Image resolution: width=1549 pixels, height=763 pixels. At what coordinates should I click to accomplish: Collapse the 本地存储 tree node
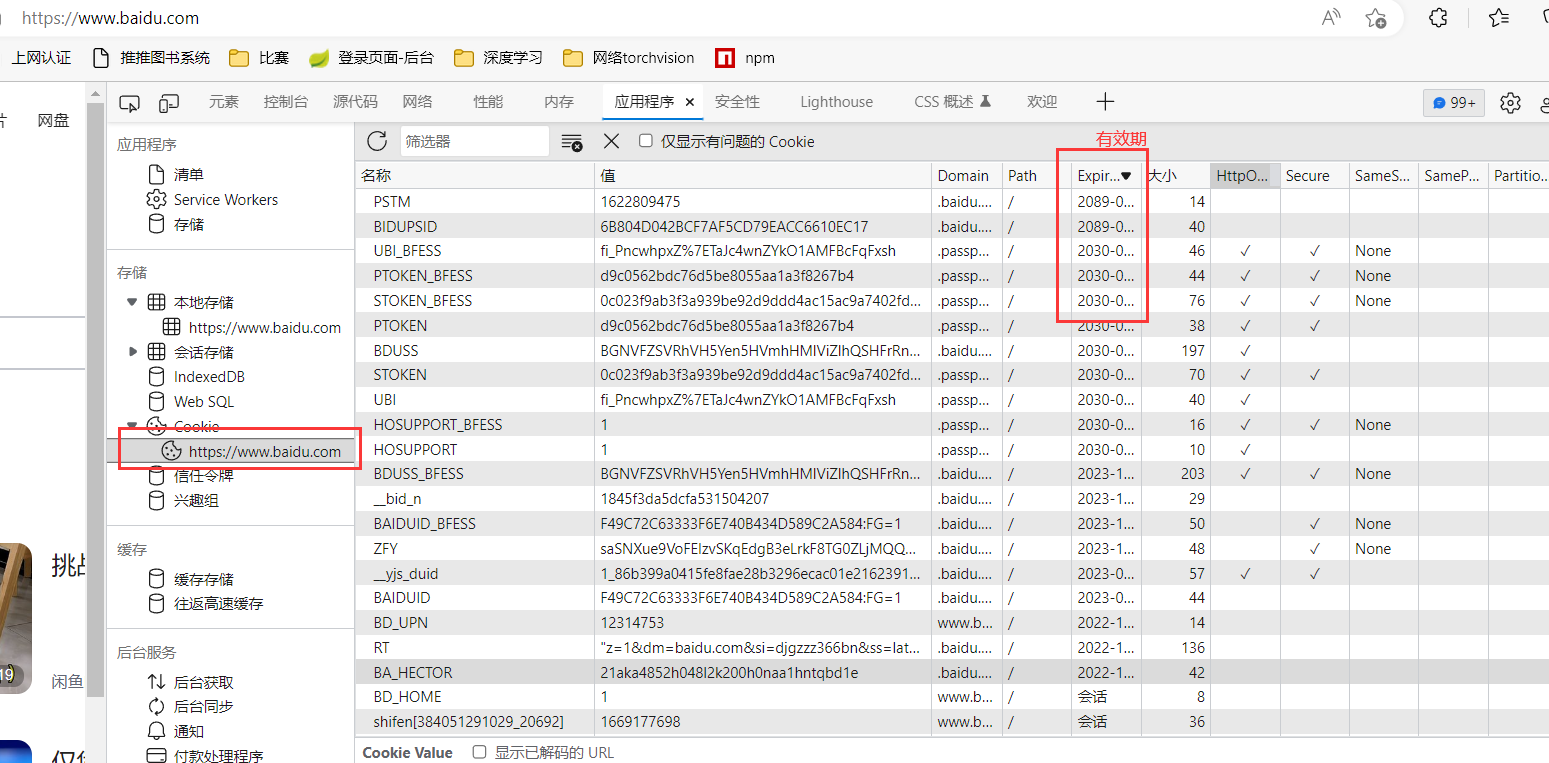(x=132, y=302)
